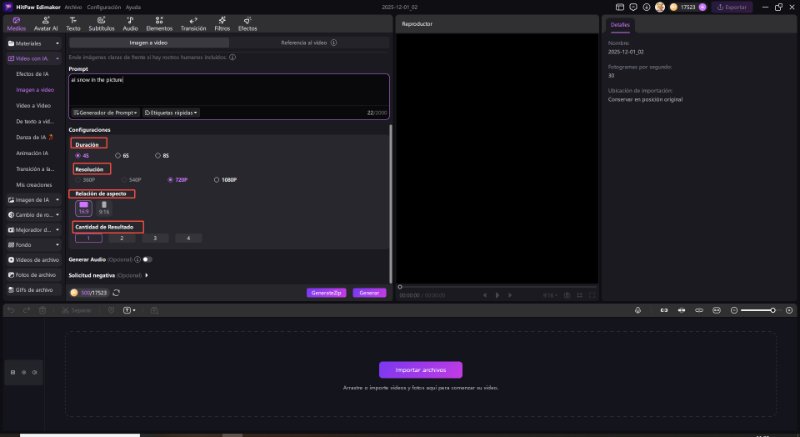Expand the Solicitud negativa section

[147, 275]
